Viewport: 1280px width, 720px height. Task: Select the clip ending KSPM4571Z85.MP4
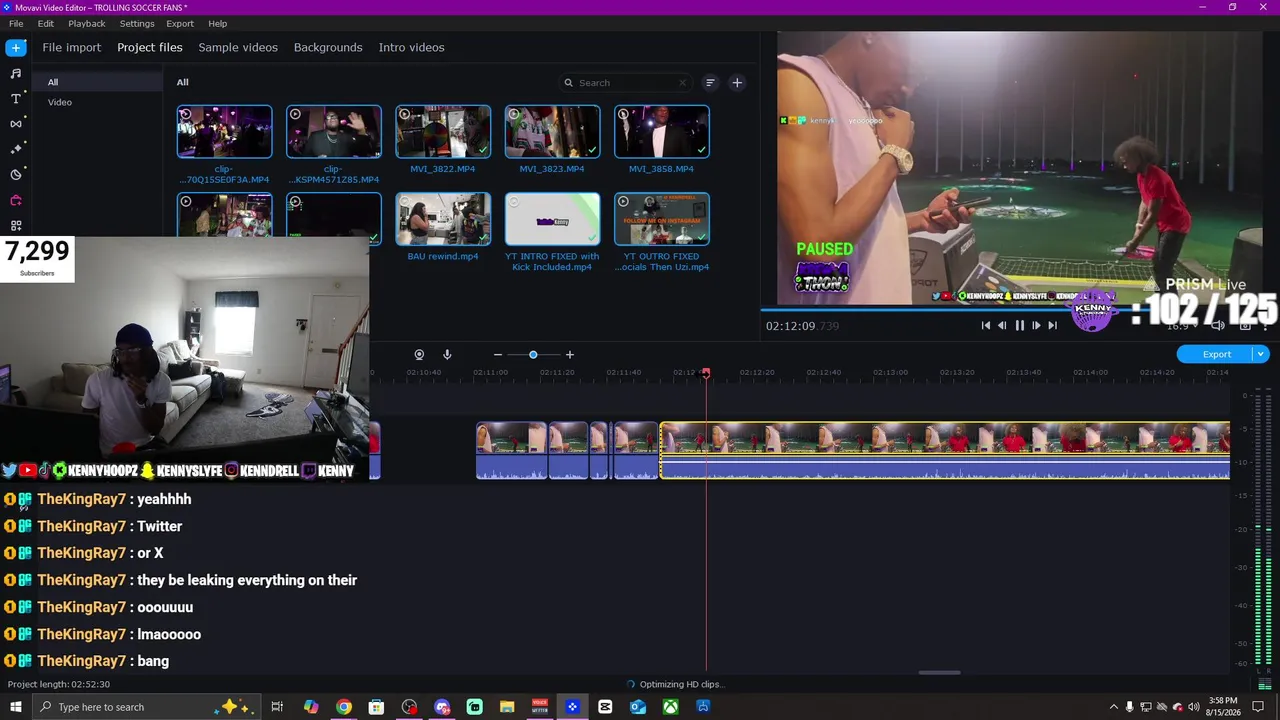pyautogui.click(x=334, y=131)
